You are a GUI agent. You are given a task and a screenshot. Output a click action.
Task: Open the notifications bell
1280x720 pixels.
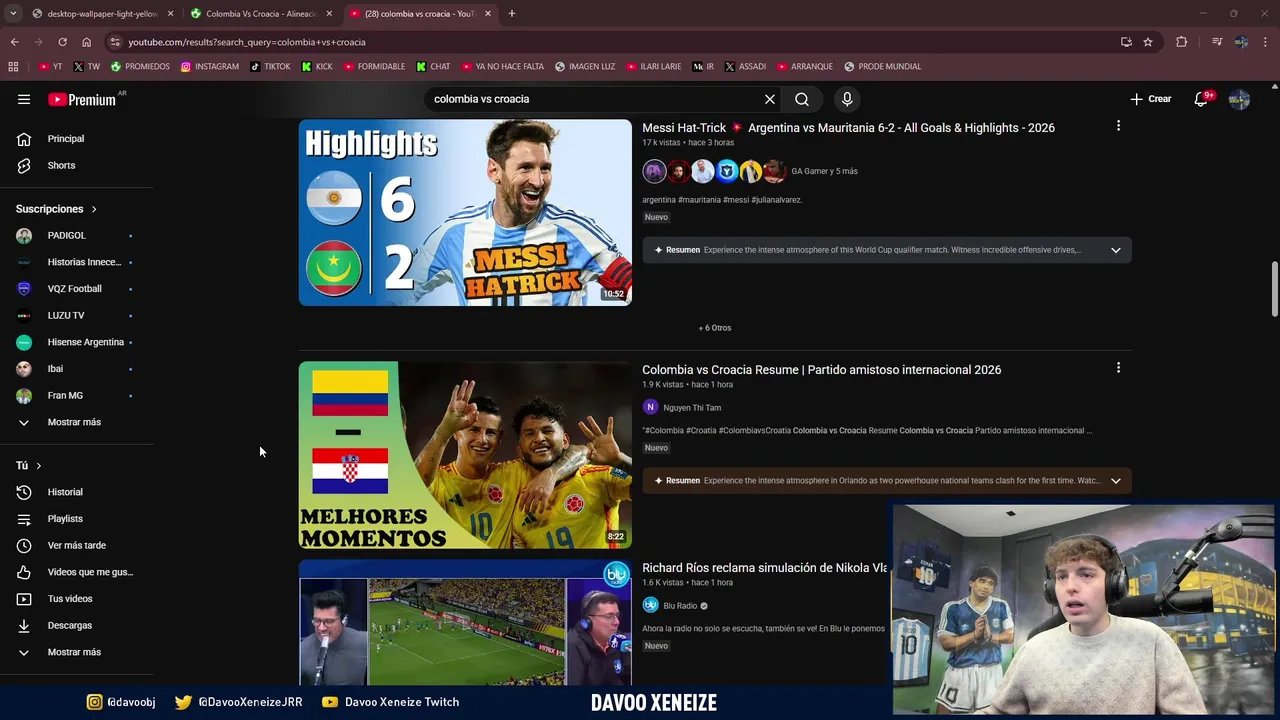1202,99
